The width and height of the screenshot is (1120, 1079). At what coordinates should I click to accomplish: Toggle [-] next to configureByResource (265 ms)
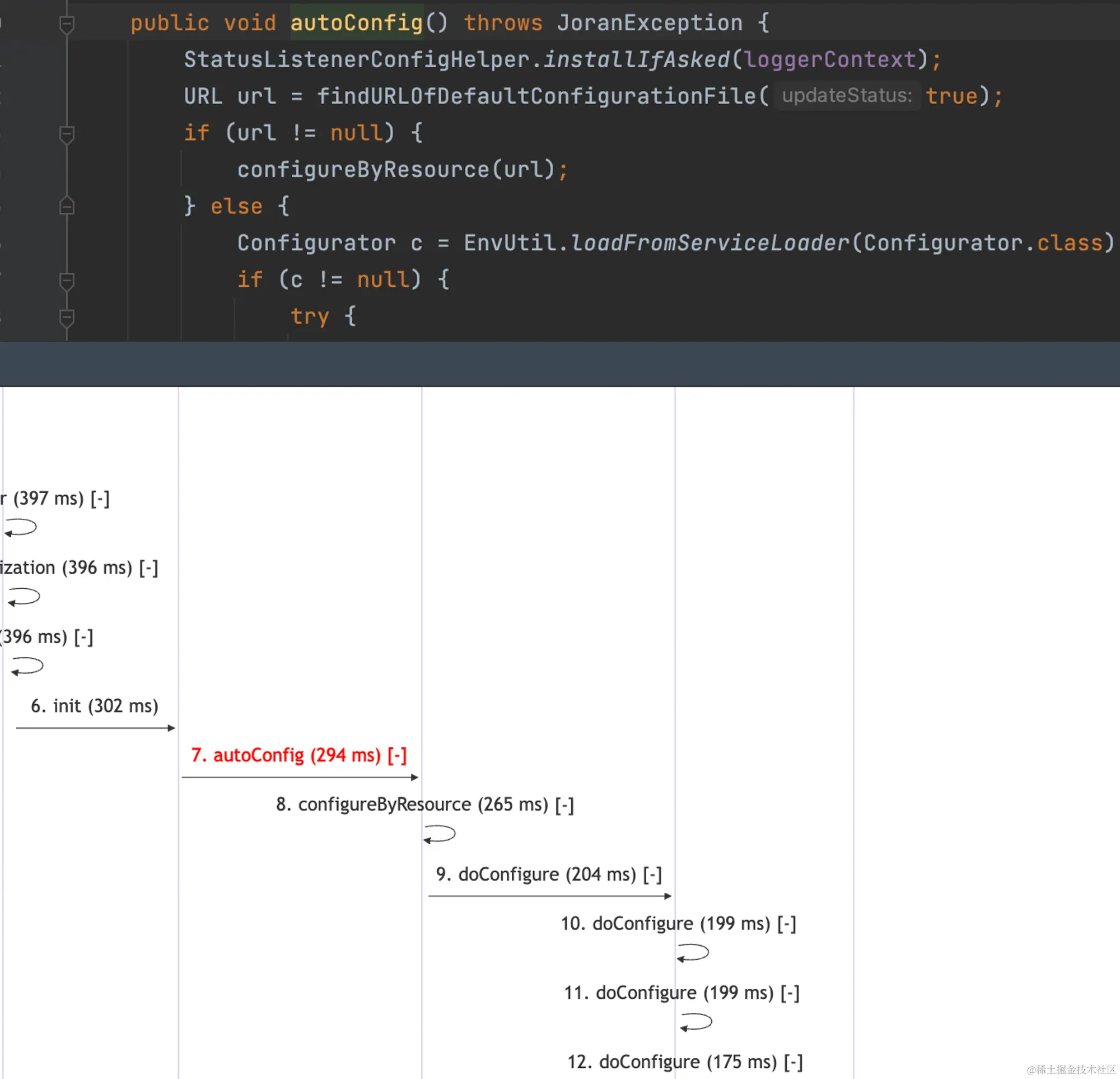[x=564, y=805]
